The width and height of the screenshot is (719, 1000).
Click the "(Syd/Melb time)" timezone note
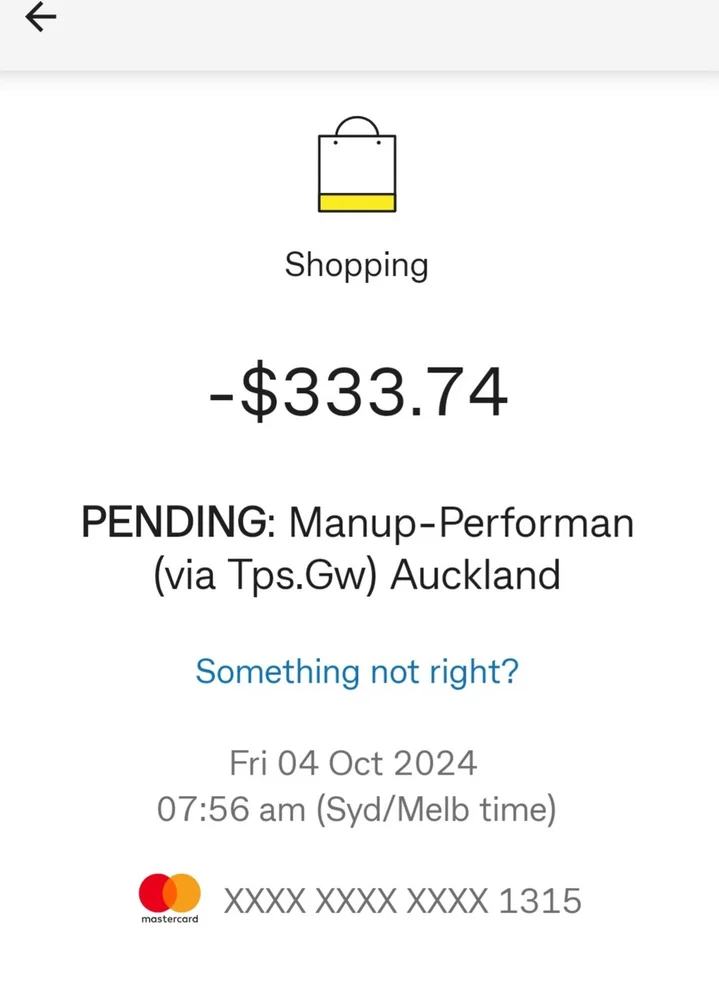point(436,808)
